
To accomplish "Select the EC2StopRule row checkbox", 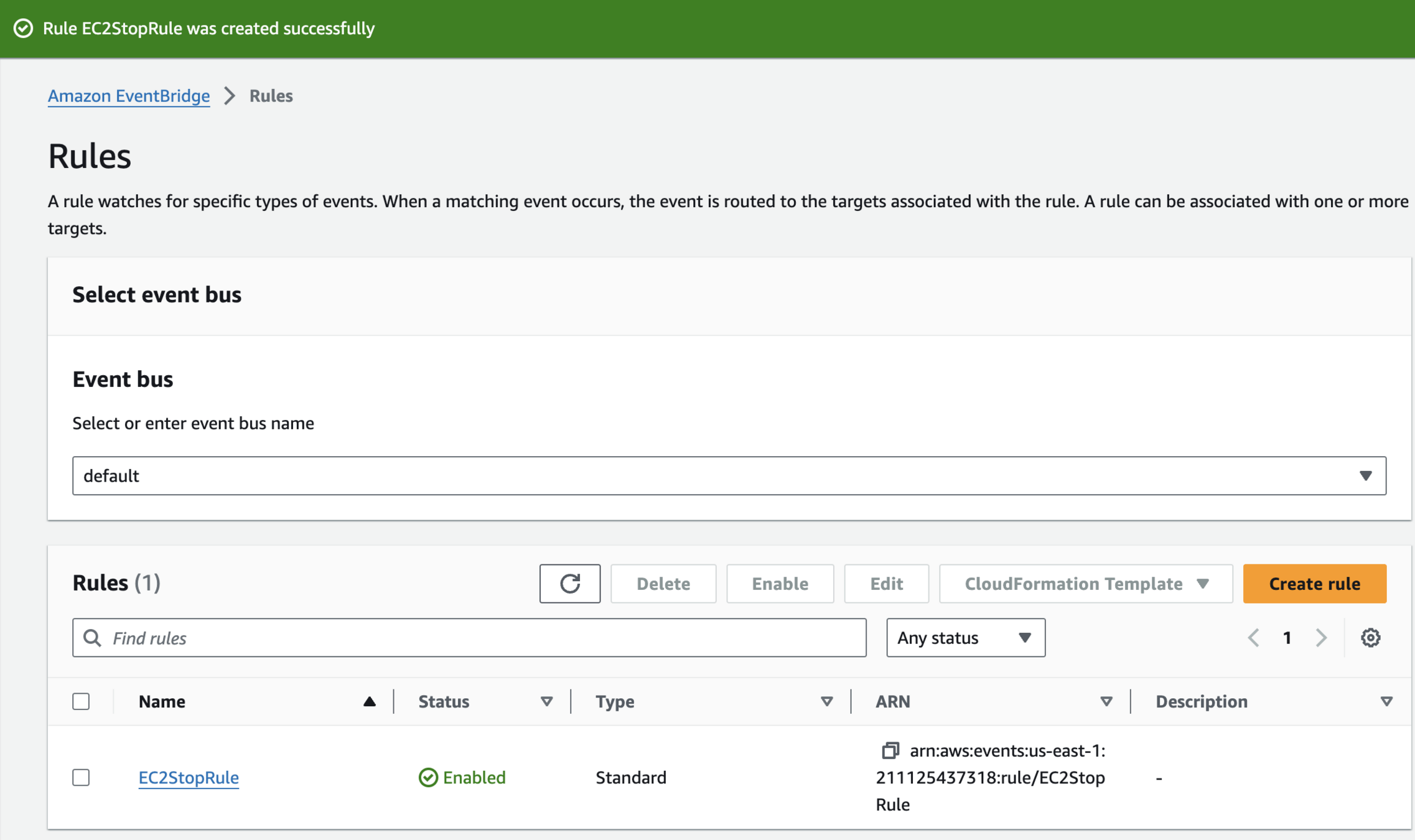I will [x=81, y=778].
